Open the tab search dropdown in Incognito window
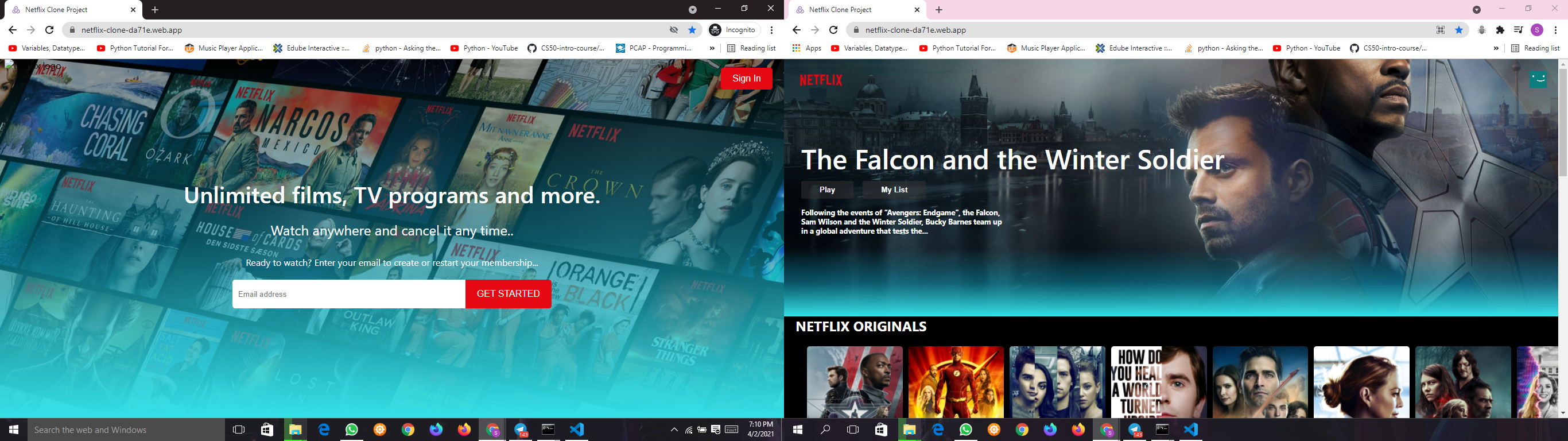1568x441 pixels. pyautogui.click(x=692, y=10)
